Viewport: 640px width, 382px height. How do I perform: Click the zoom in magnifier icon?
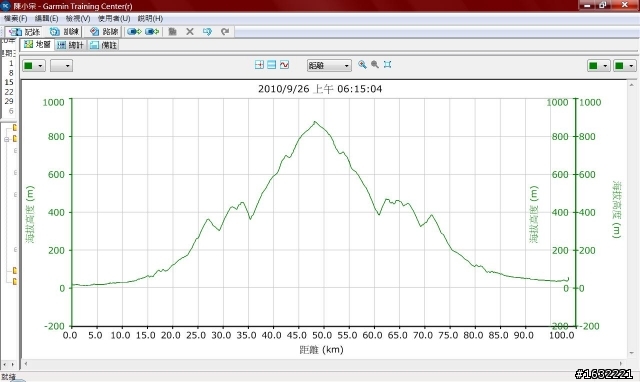point(362,64)
